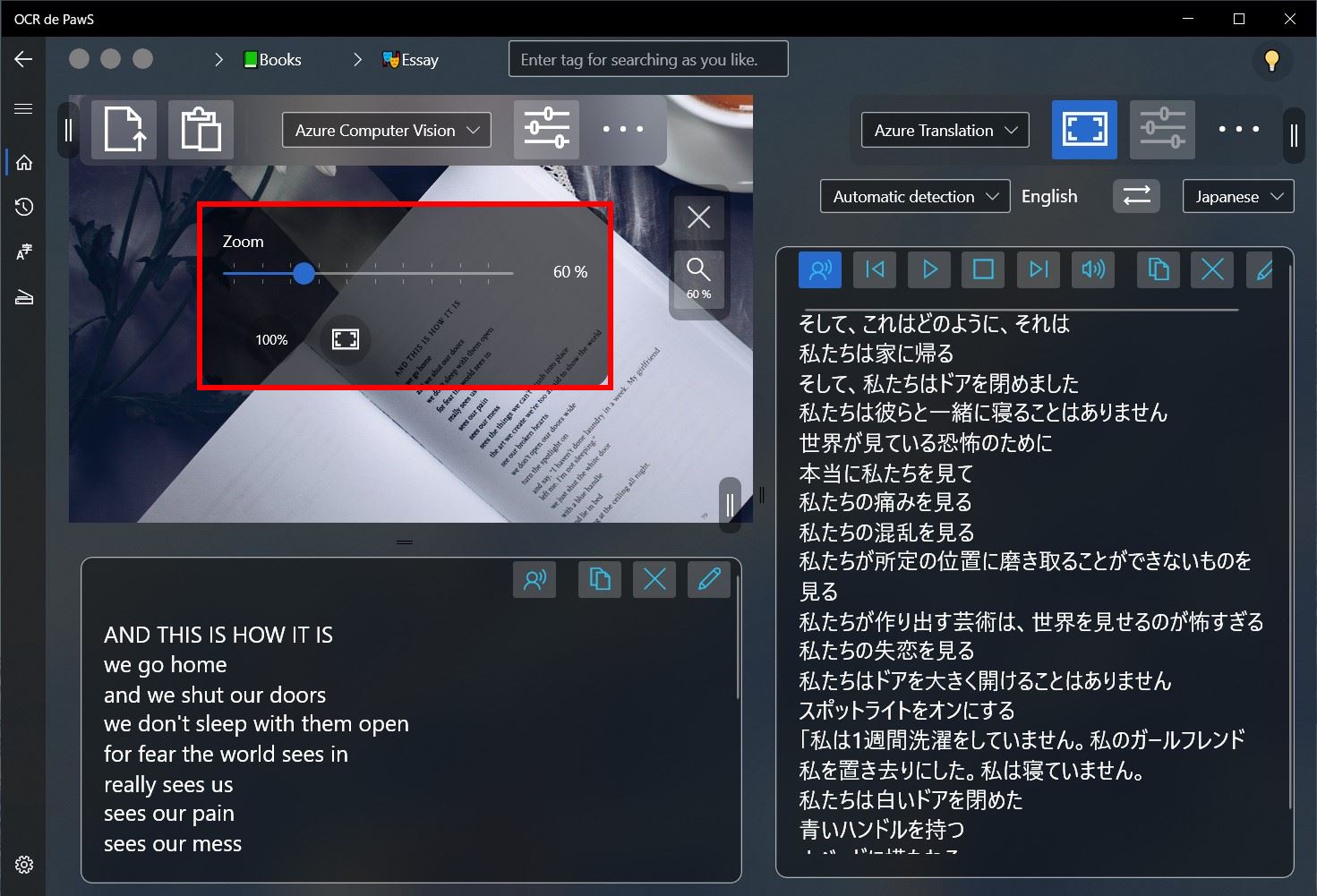Screen dimensions: 1317x896
Task: Select the Essay breadcrumb item
Action: click(x=410, y=60)
